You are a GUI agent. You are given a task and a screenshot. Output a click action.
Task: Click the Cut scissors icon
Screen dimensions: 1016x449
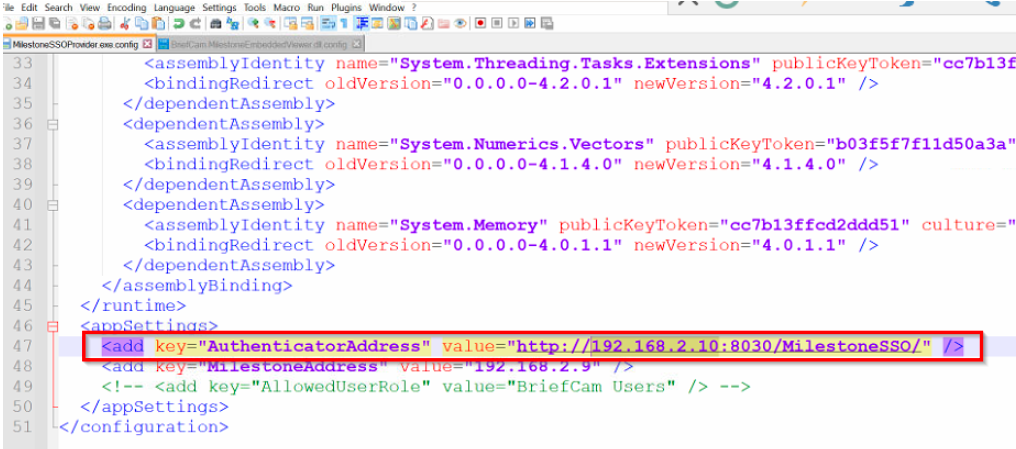125,22
